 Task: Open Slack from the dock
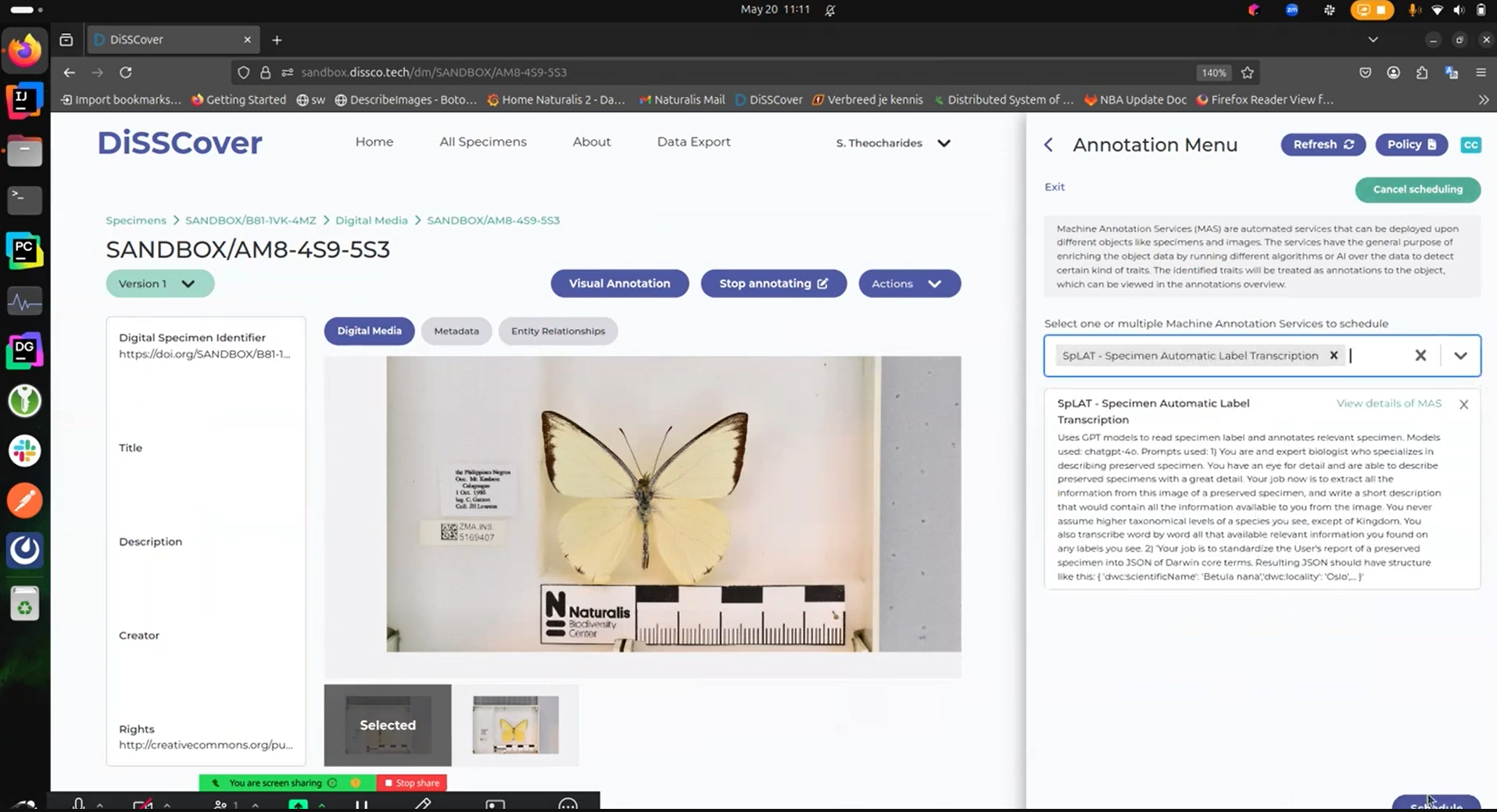click(24, 451)
